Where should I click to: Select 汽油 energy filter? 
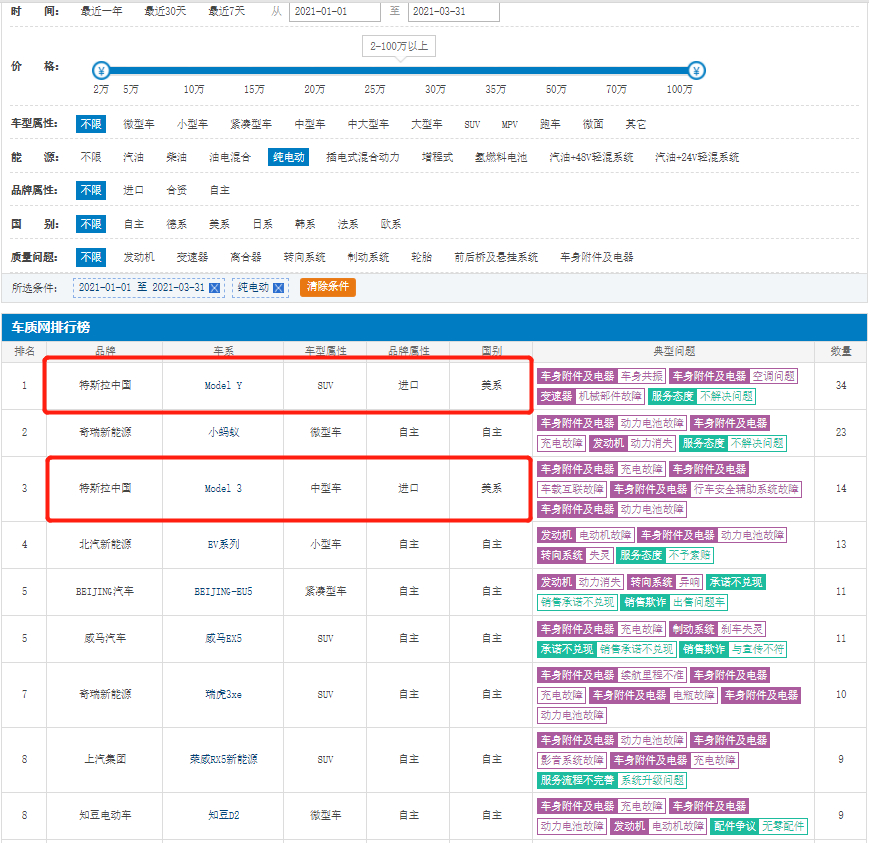point(133,157)
